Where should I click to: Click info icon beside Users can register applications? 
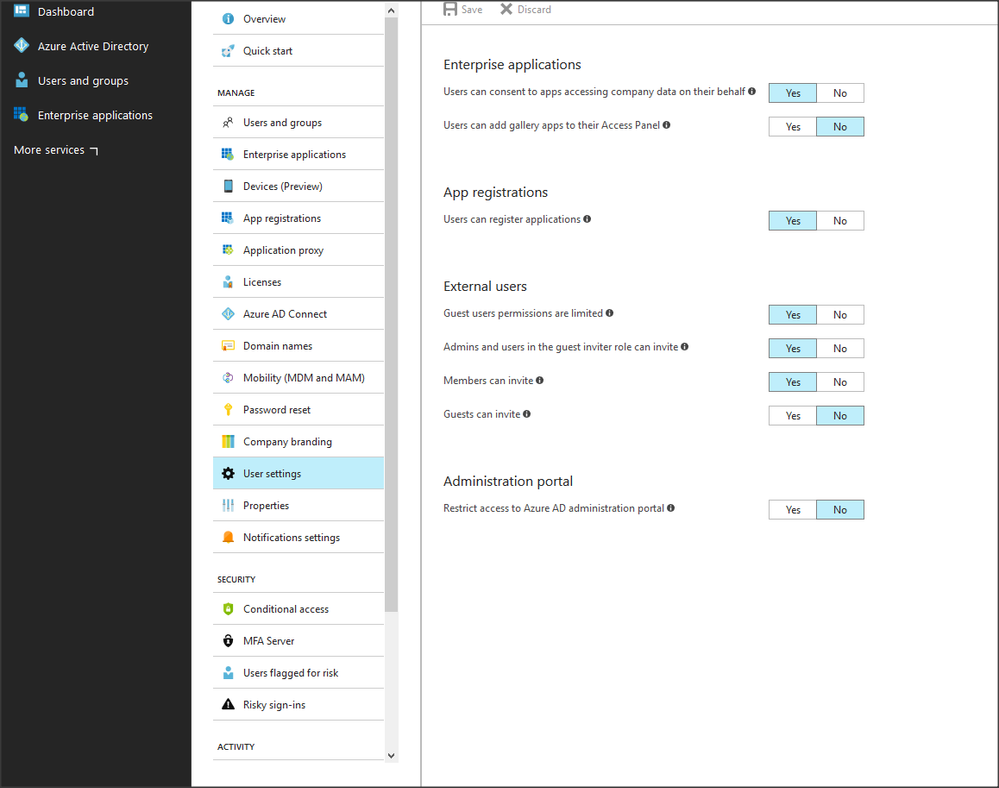(x=587, y=218)
